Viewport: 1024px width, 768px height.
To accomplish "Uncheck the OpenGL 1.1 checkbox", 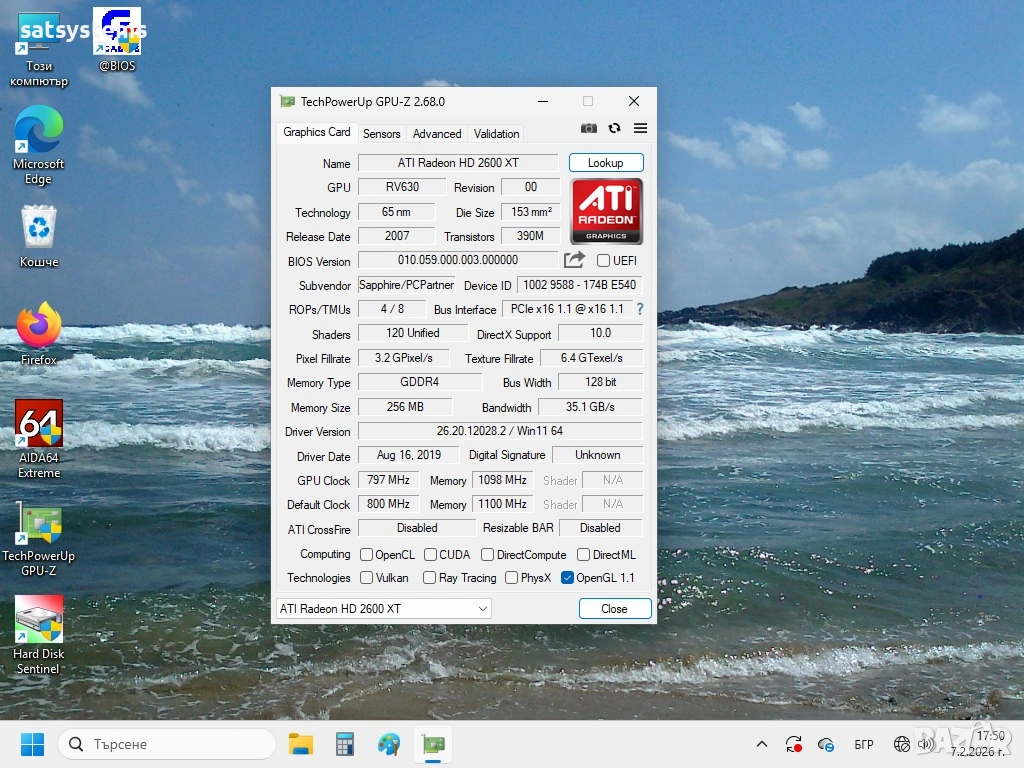I will [x=568, y=578].
